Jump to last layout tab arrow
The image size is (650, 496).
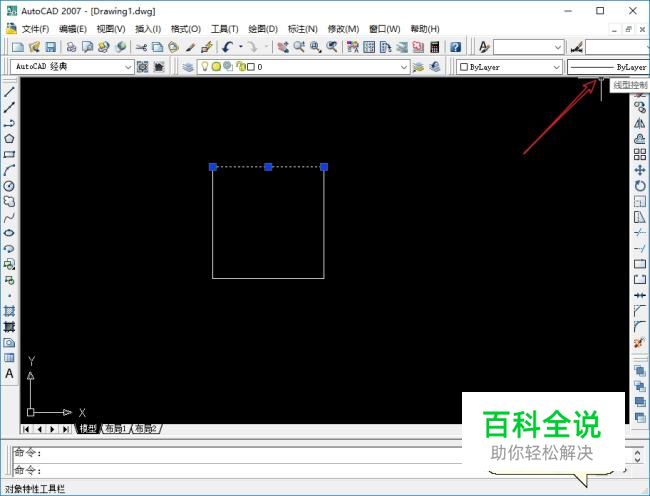pos(65,429)
